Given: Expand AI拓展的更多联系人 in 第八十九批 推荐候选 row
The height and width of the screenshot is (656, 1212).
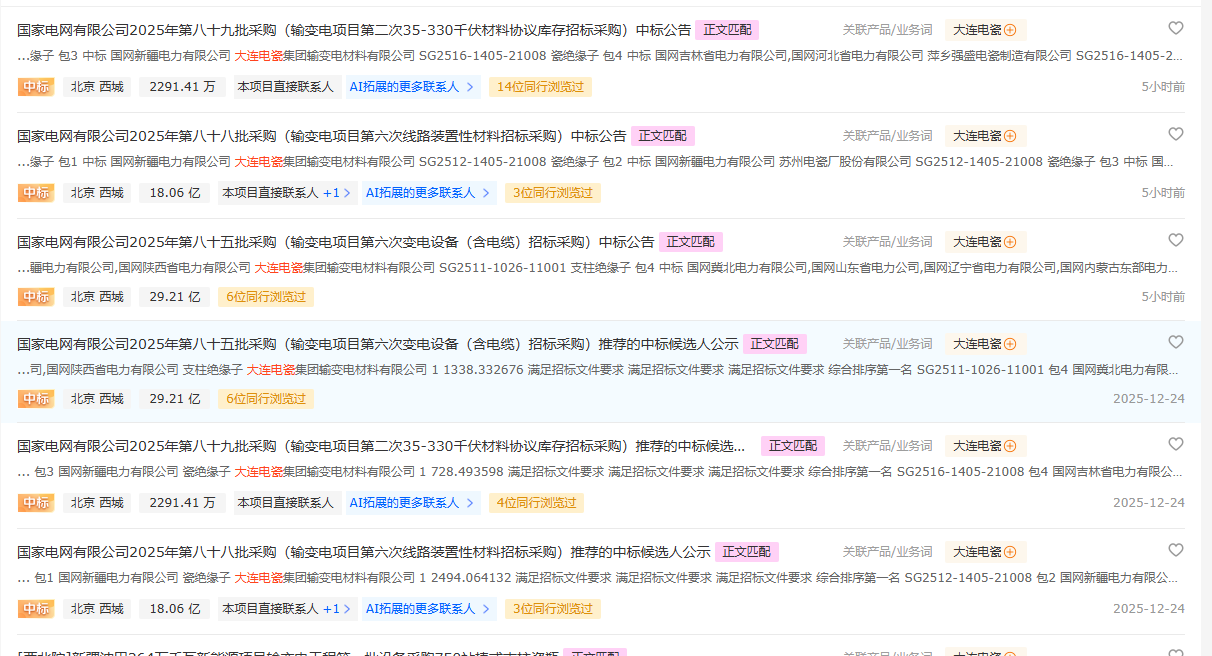Looking at the screenshot, I should (412, 503).
